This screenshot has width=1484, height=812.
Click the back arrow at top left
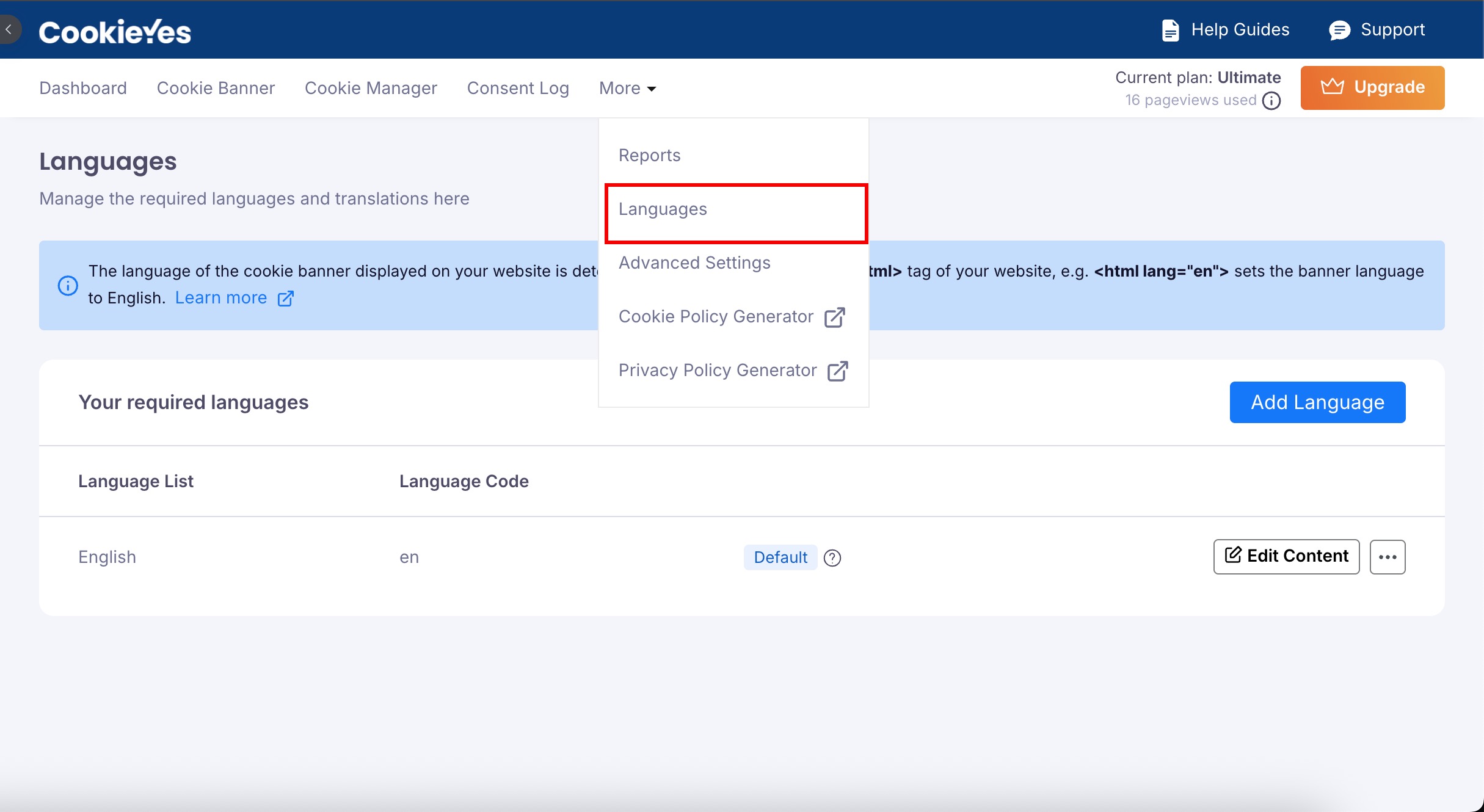point(9,29)
